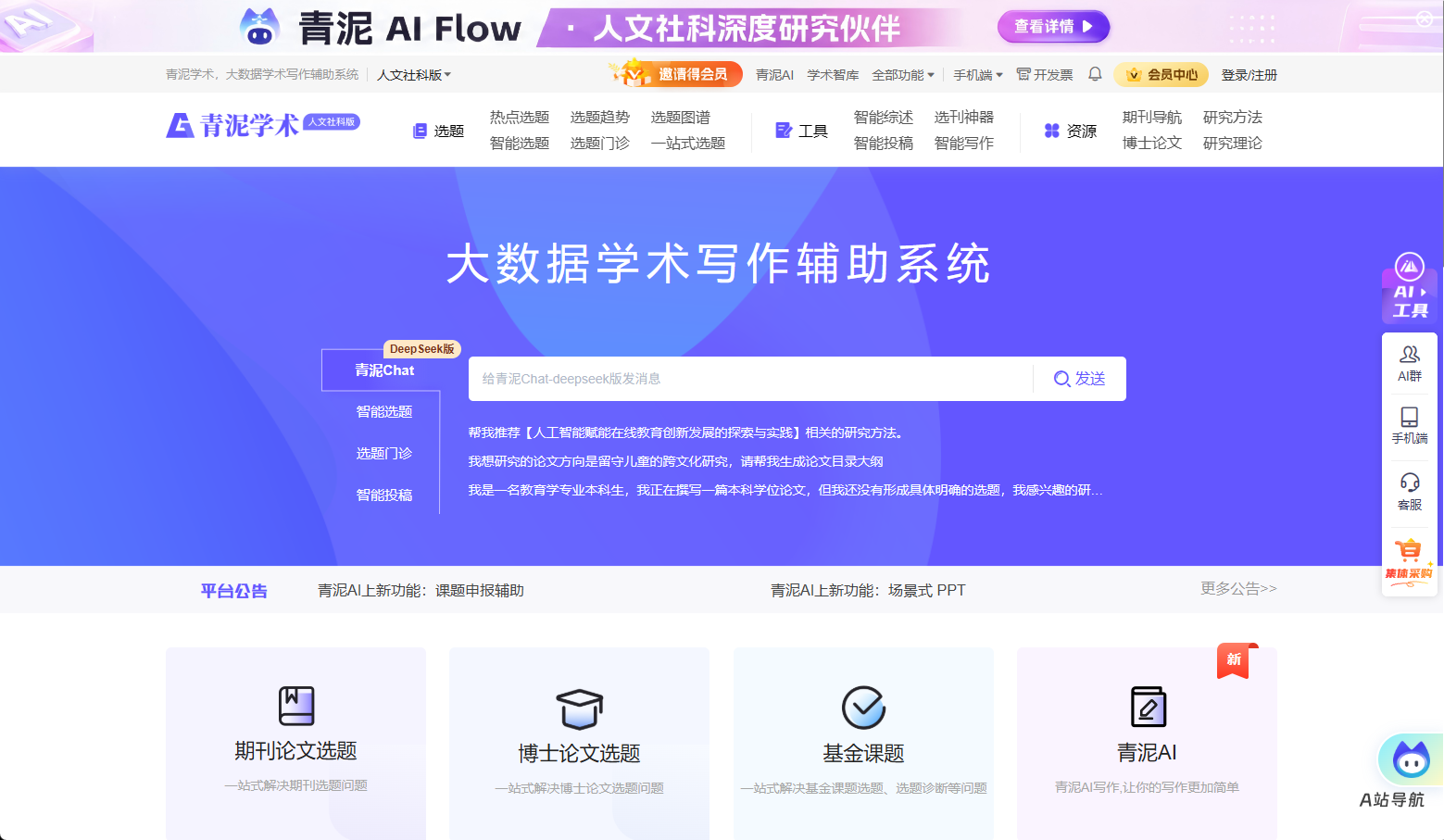Click the 青泥AI document edit icon
Image resolution: width=1444 pixels, height=840 pixels.
(1148, 708)
